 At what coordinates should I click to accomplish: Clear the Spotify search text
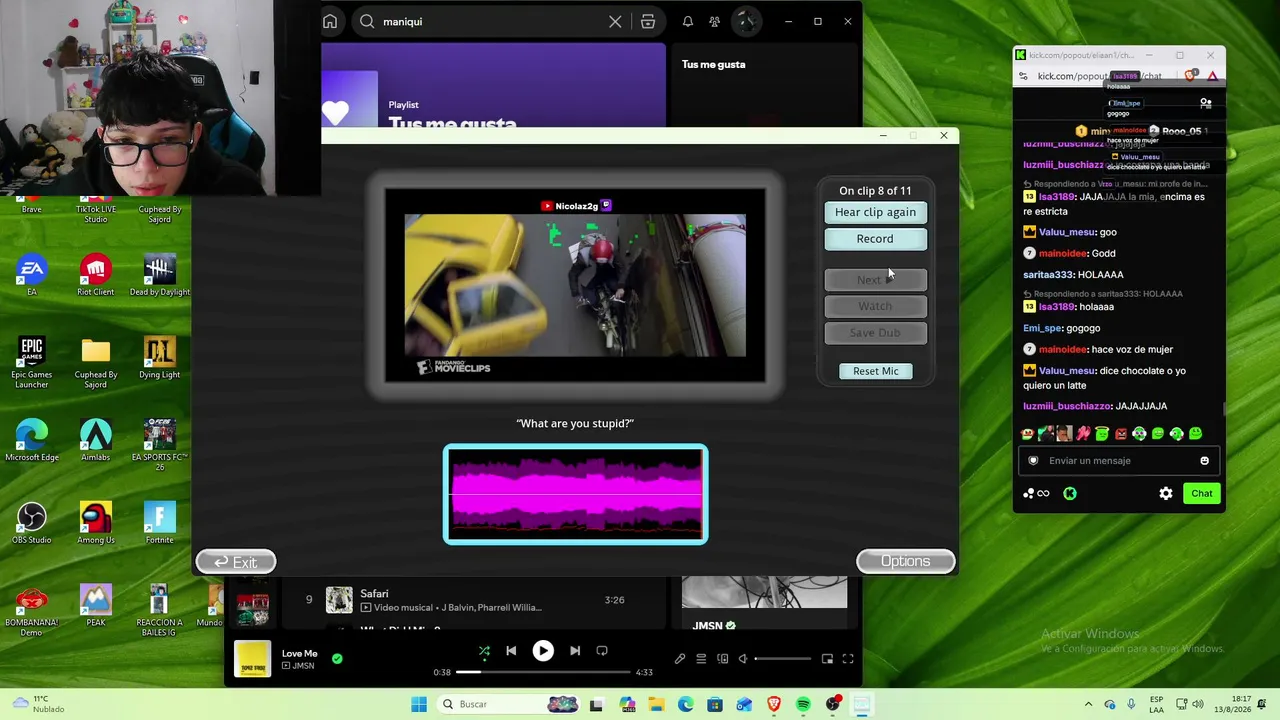(615, 21)
